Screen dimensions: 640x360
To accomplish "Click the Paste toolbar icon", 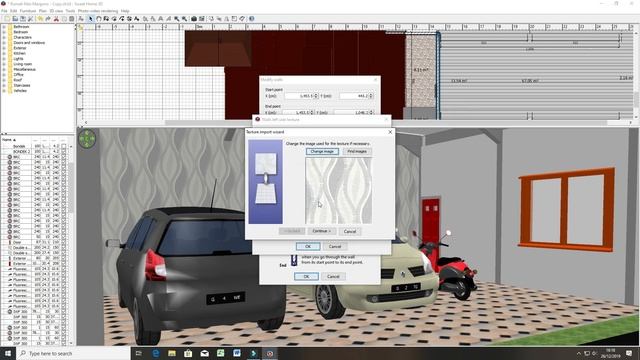I will [x=71, y=19].
